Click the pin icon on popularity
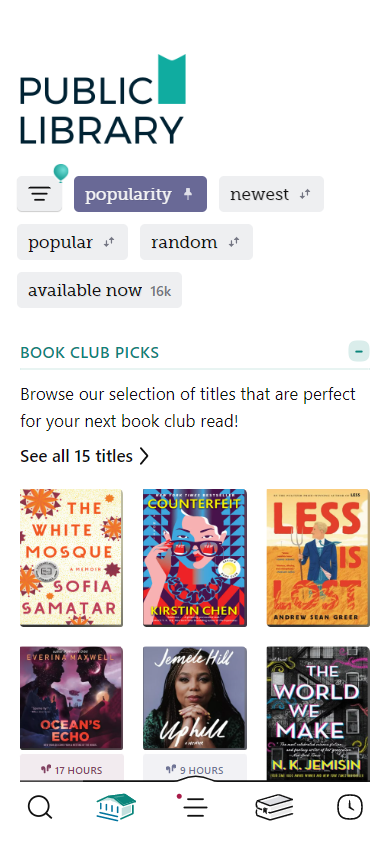This screenshot has height=842, width=390. pyautogui.click(x=187, y=194)
